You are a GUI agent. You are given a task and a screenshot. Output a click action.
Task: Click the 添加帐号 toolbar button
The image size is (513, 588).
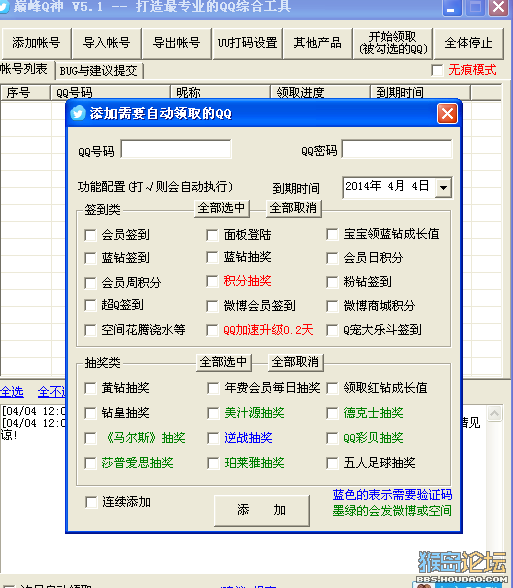coord(36,43)
